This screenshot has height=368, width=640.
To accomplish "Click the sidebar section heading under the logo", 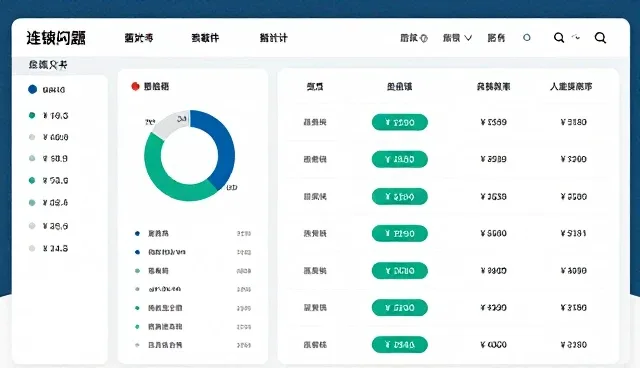I will point(48,64).
